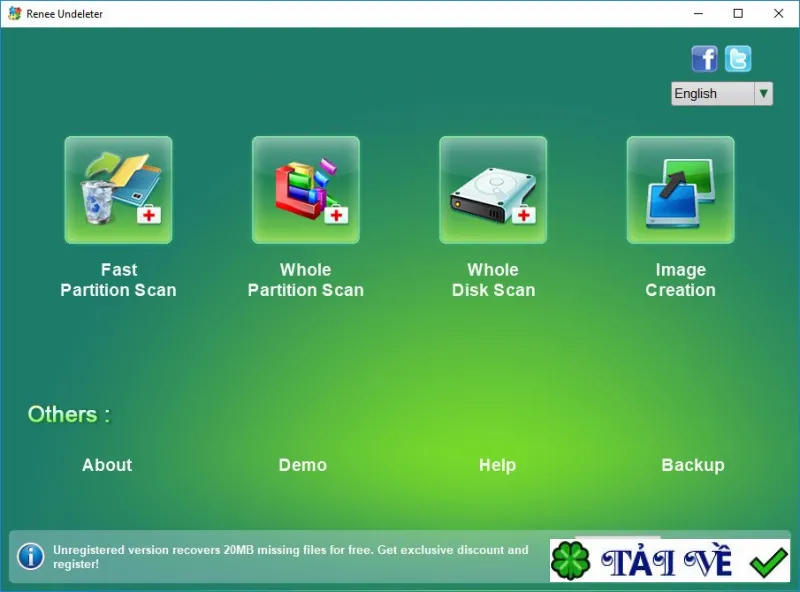Image resolution: width=800 pixels, height=592 pixels.
Task: Click the unregistered version discount message
Action: (291, 557)
